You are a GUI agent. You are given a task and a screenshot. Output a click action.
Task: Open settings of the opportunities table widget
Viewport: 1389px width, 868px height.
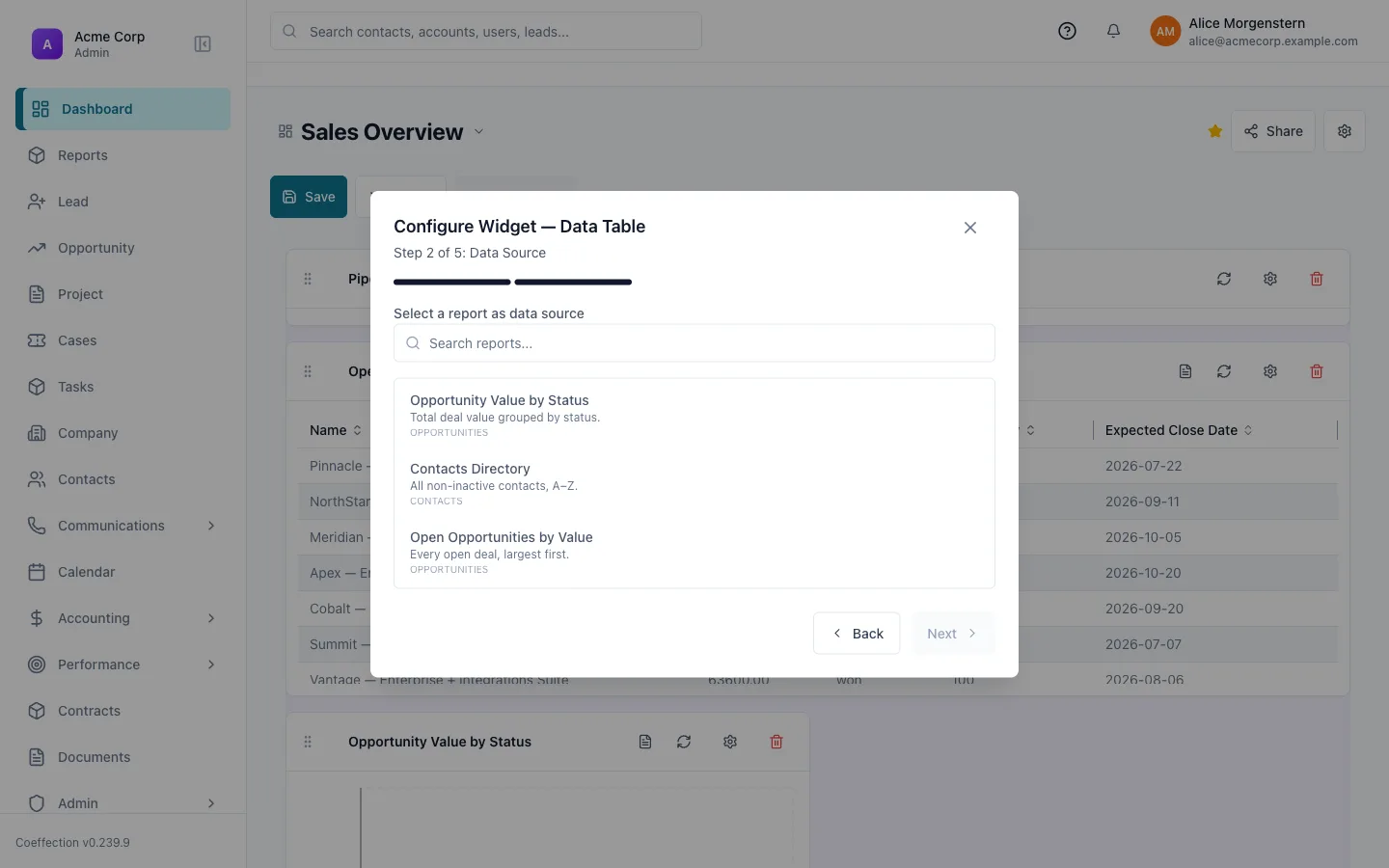coord(1270,371)
